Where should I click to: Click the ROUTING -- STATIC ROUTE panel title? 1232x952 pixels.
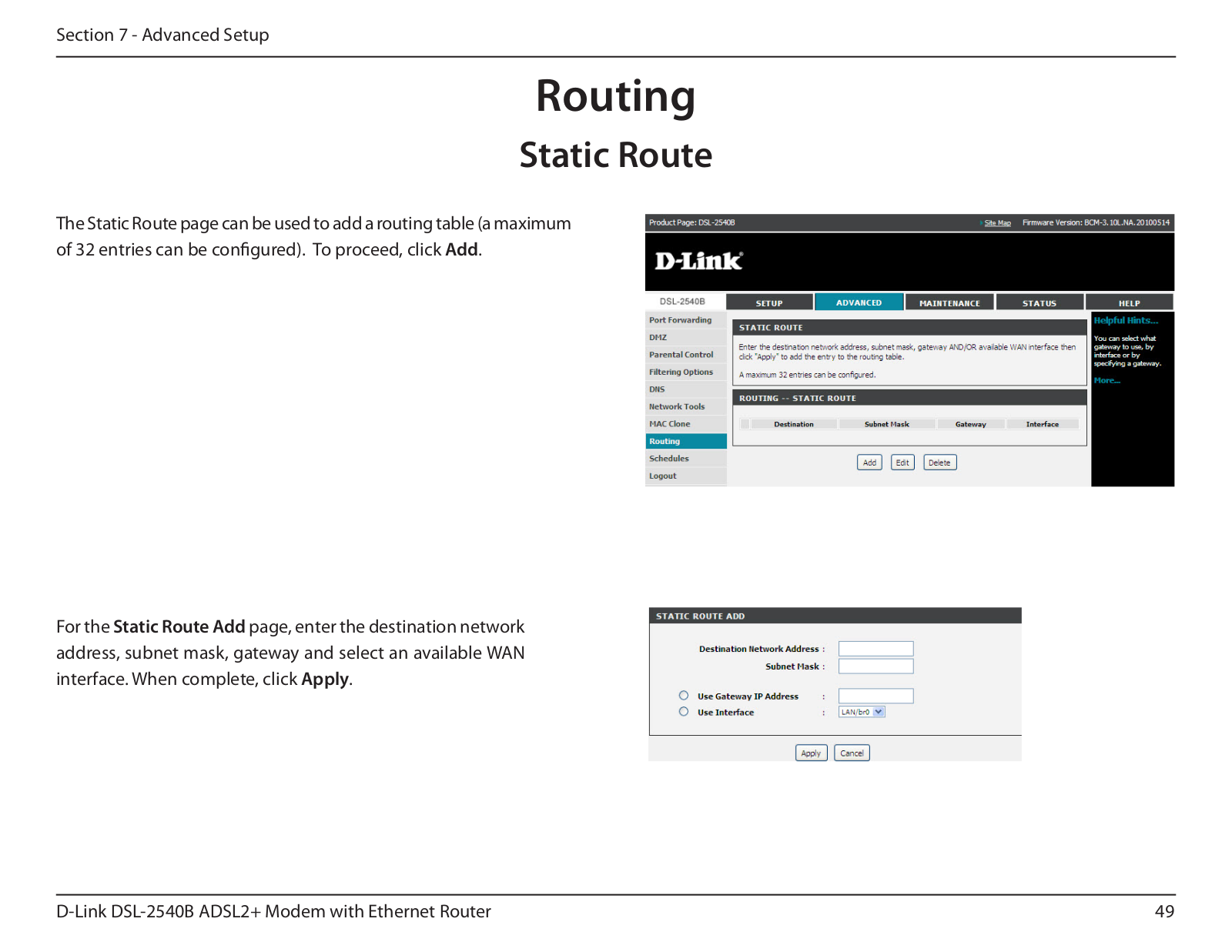point(797,398)
